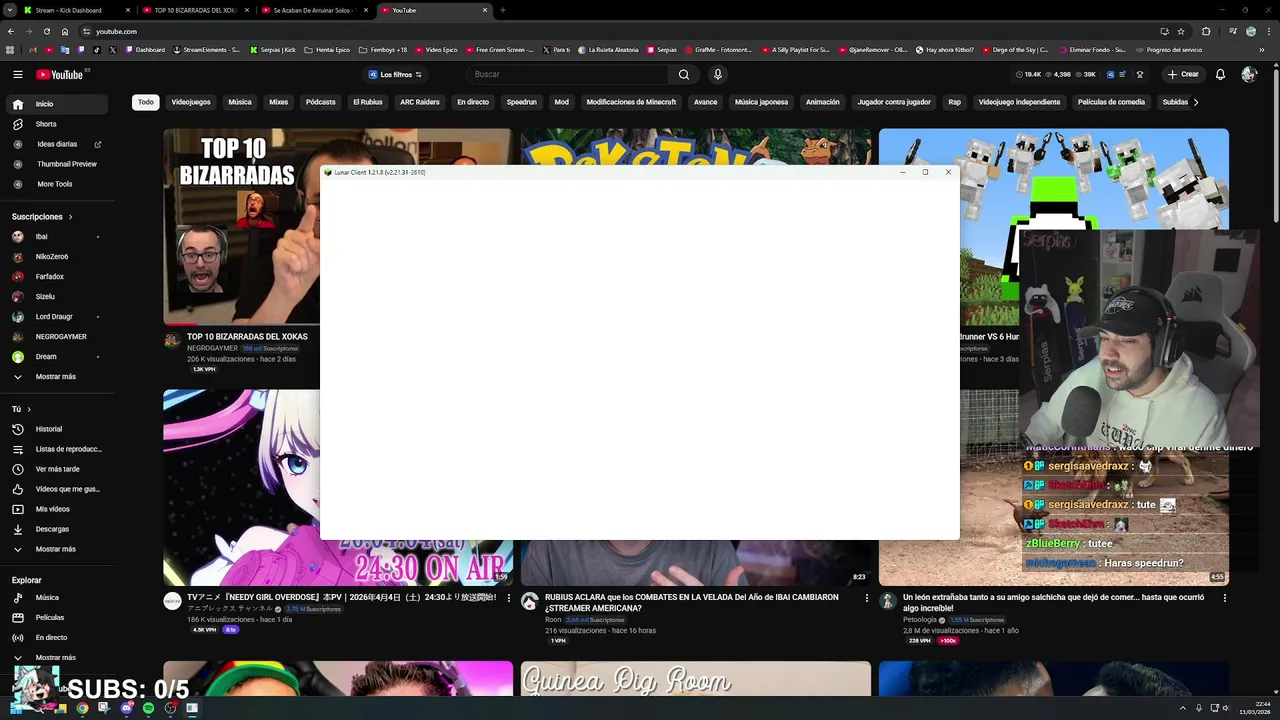Open Mis videos in the sidebar

(54, 509)
